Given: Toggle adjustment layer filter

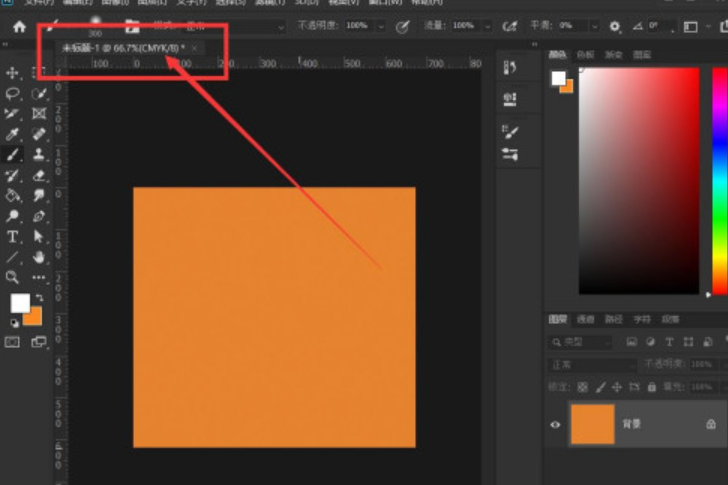Looking at the screenshot, I should click(650, 342).
